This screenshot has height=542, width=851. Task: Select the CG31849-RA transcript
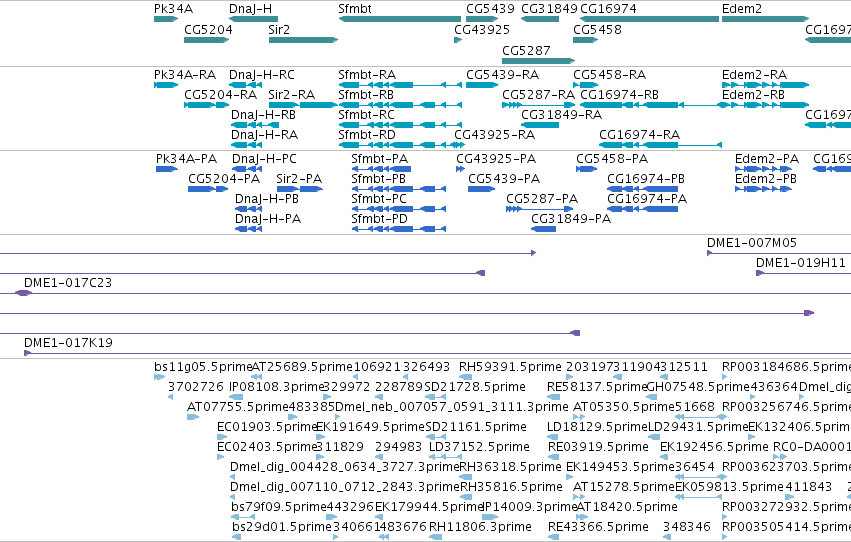tap(540, 125)
